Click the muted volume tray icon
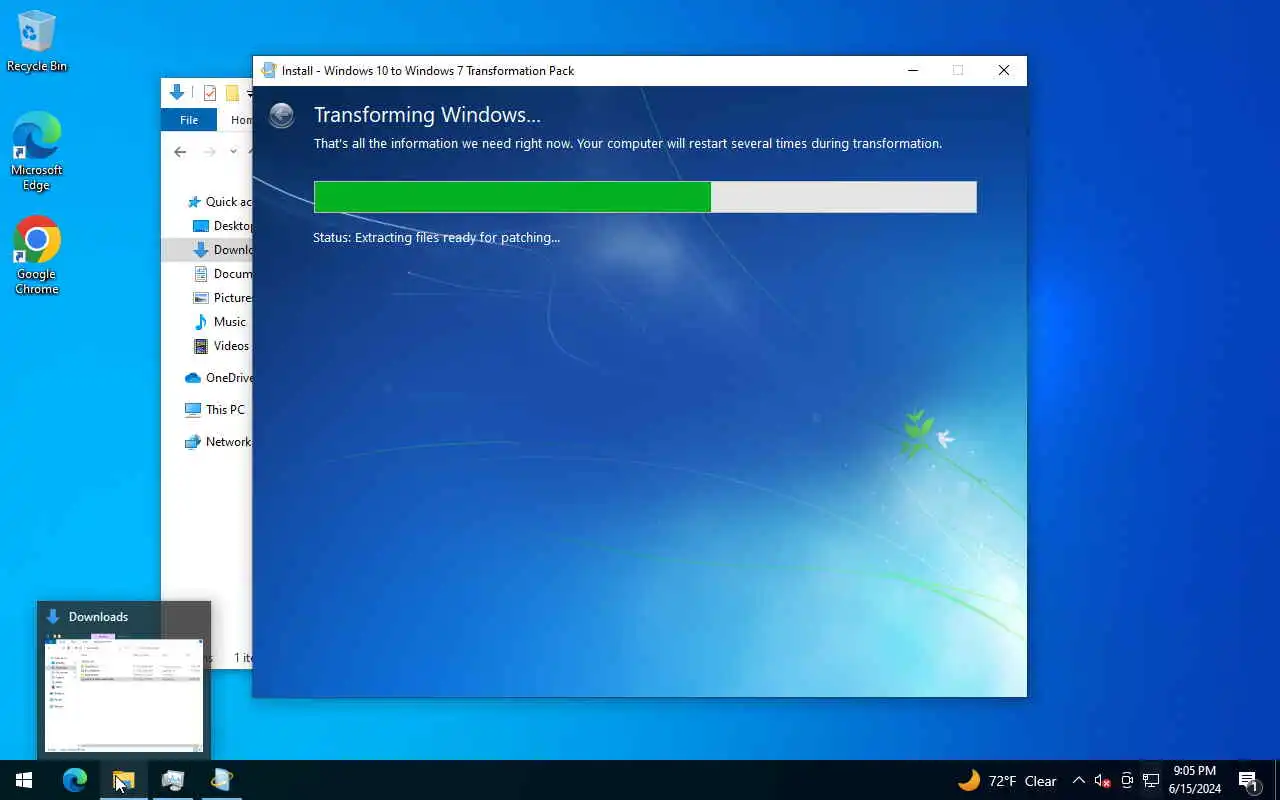The image size is (1280, 800). 1102,781
